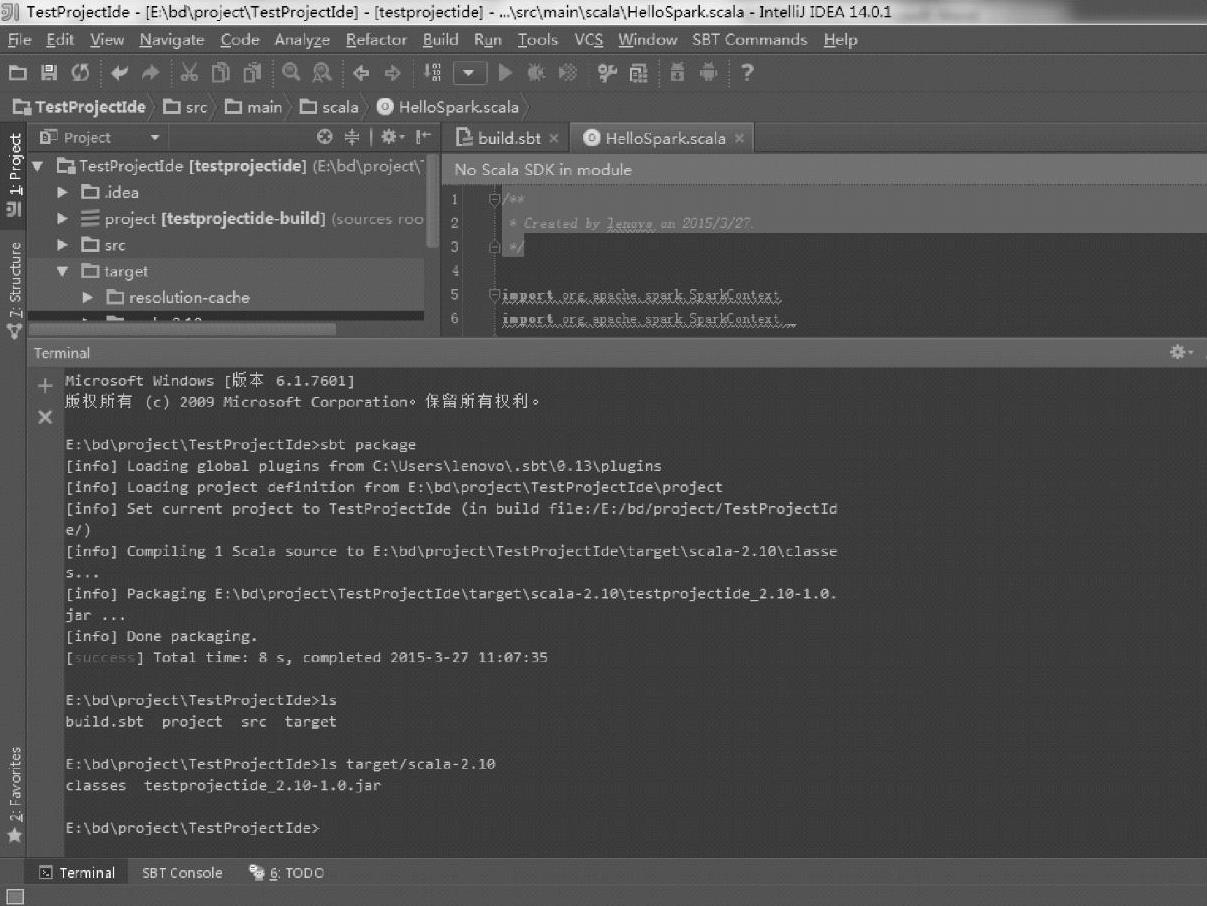Click the Replace icon in toolbar
The width and height of the screenshot is (1207, 906).
322,73
